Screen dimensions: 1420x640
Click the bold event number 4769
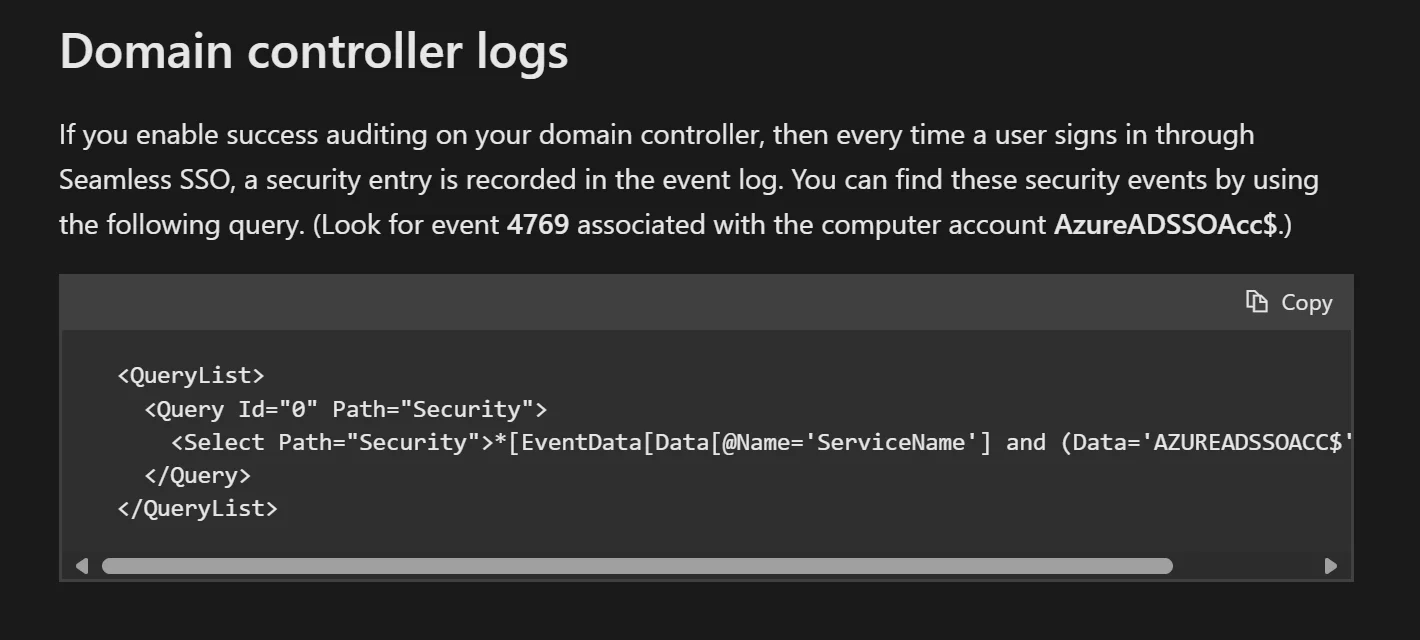(x=537, y=224)
